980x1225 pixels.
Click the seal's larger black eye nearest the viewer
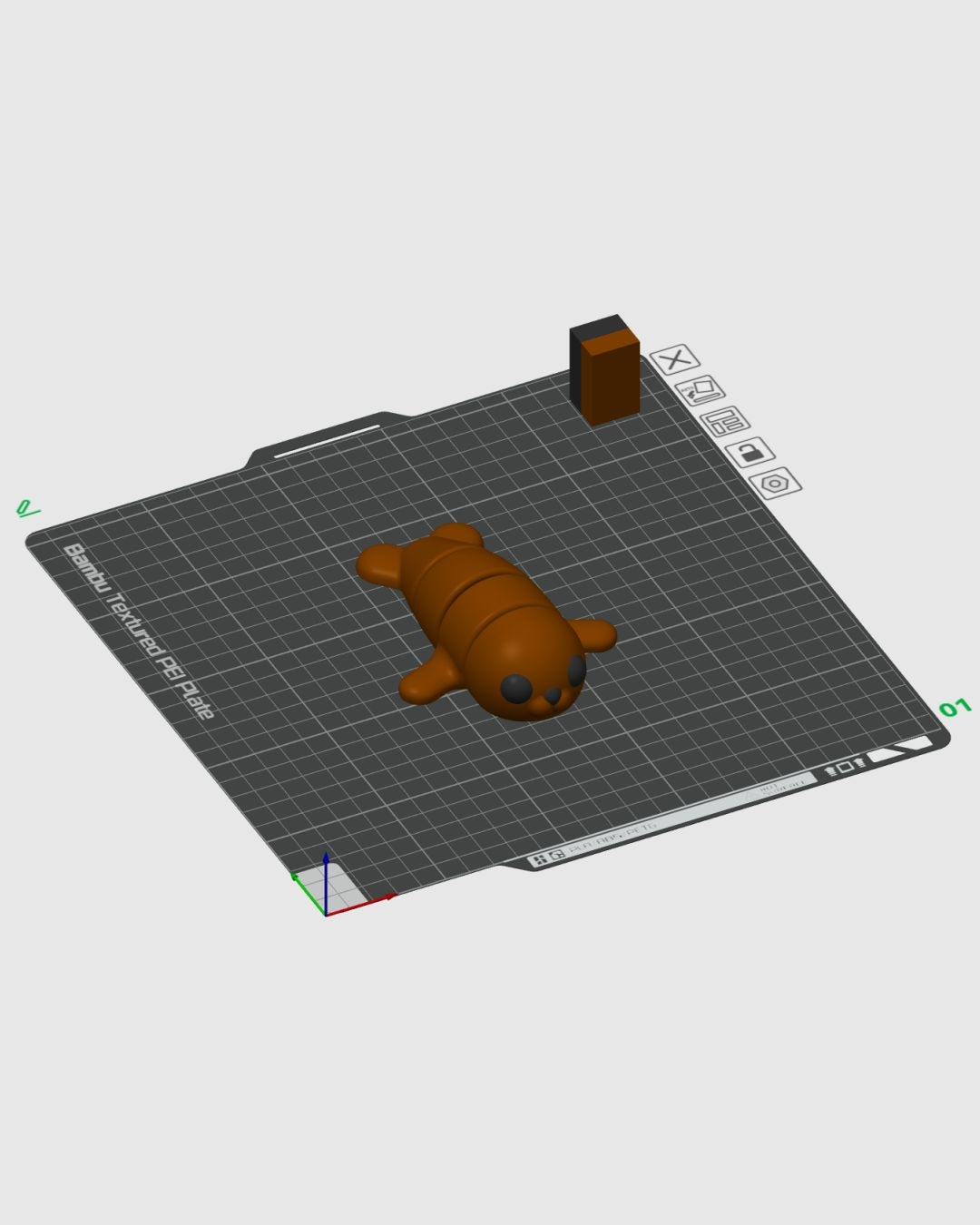coord(517,689)
